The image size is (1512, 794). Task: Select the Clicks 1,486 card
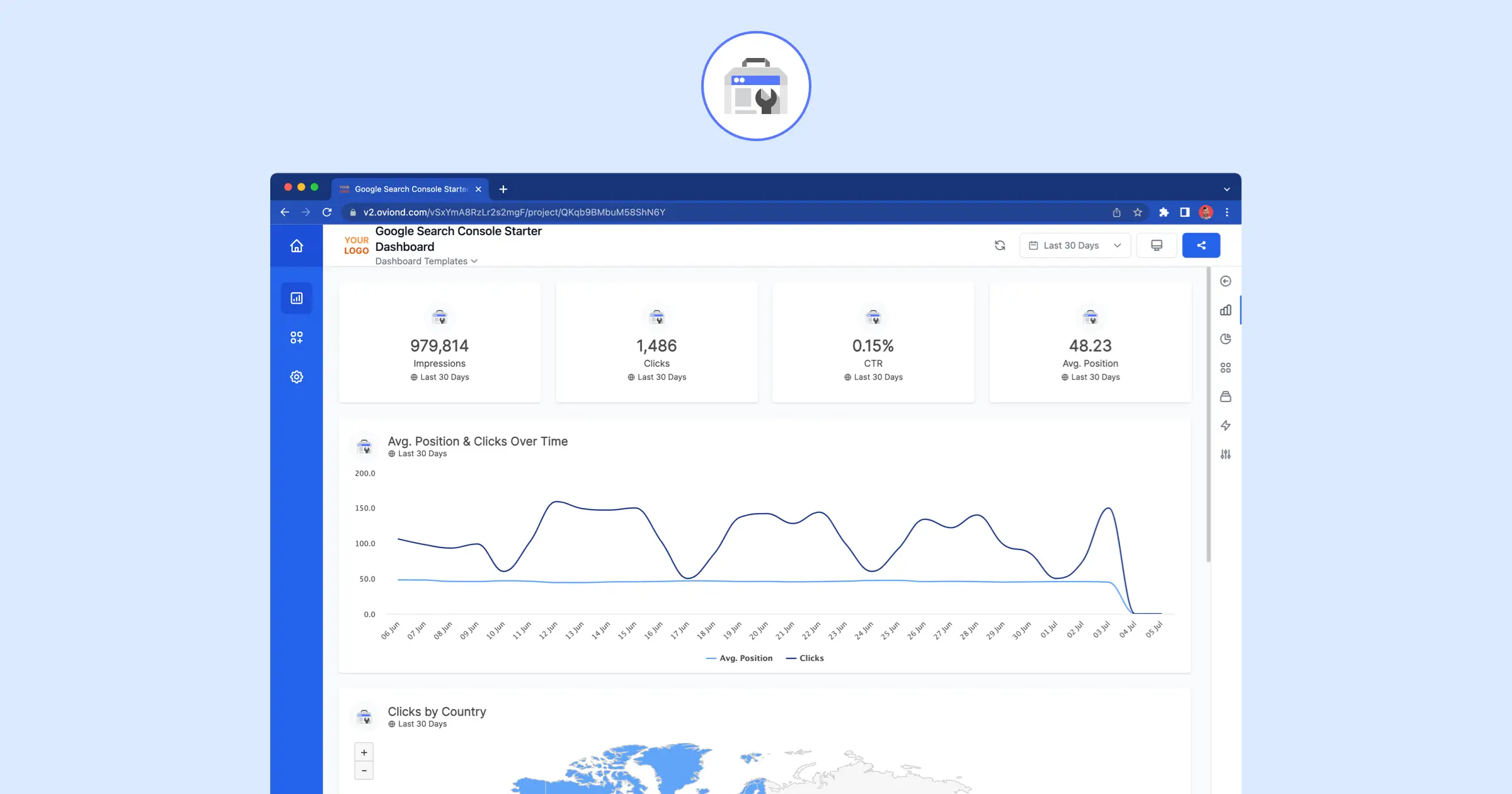coord(656,342)
